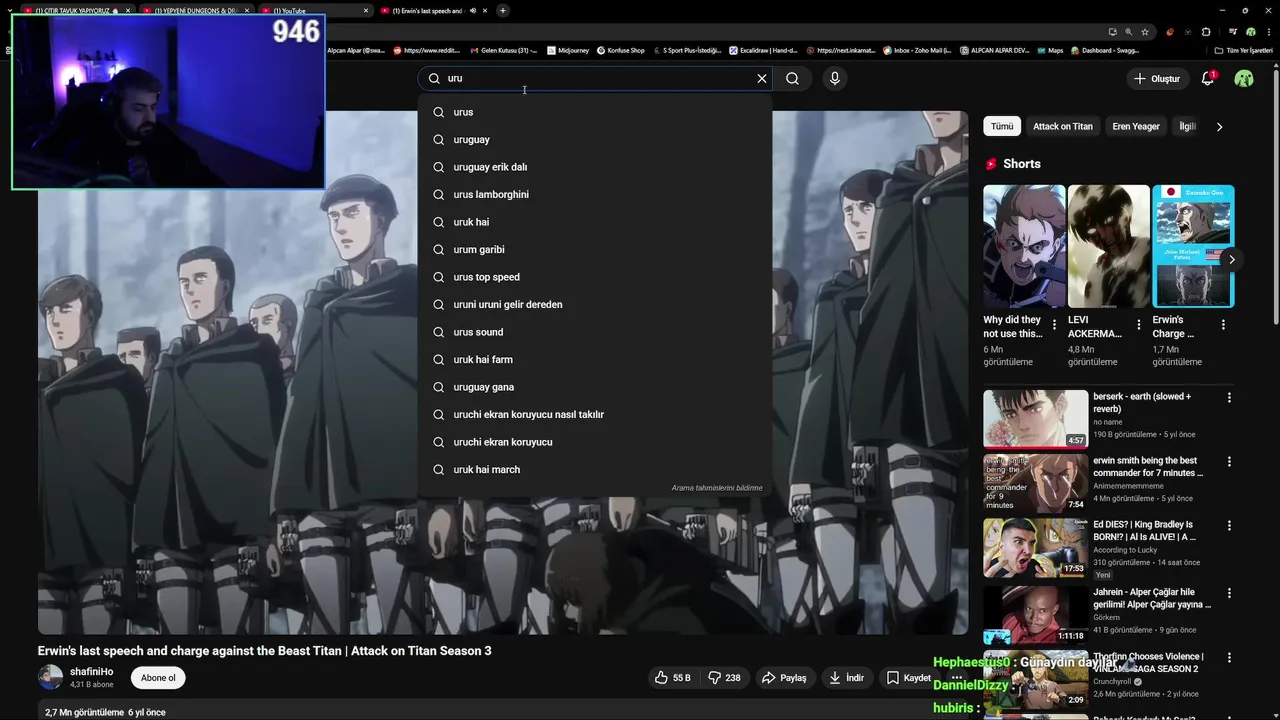The image size is (1280, 720).
Task: Select the İlgili filter chip
Action: pos(1187,126)
